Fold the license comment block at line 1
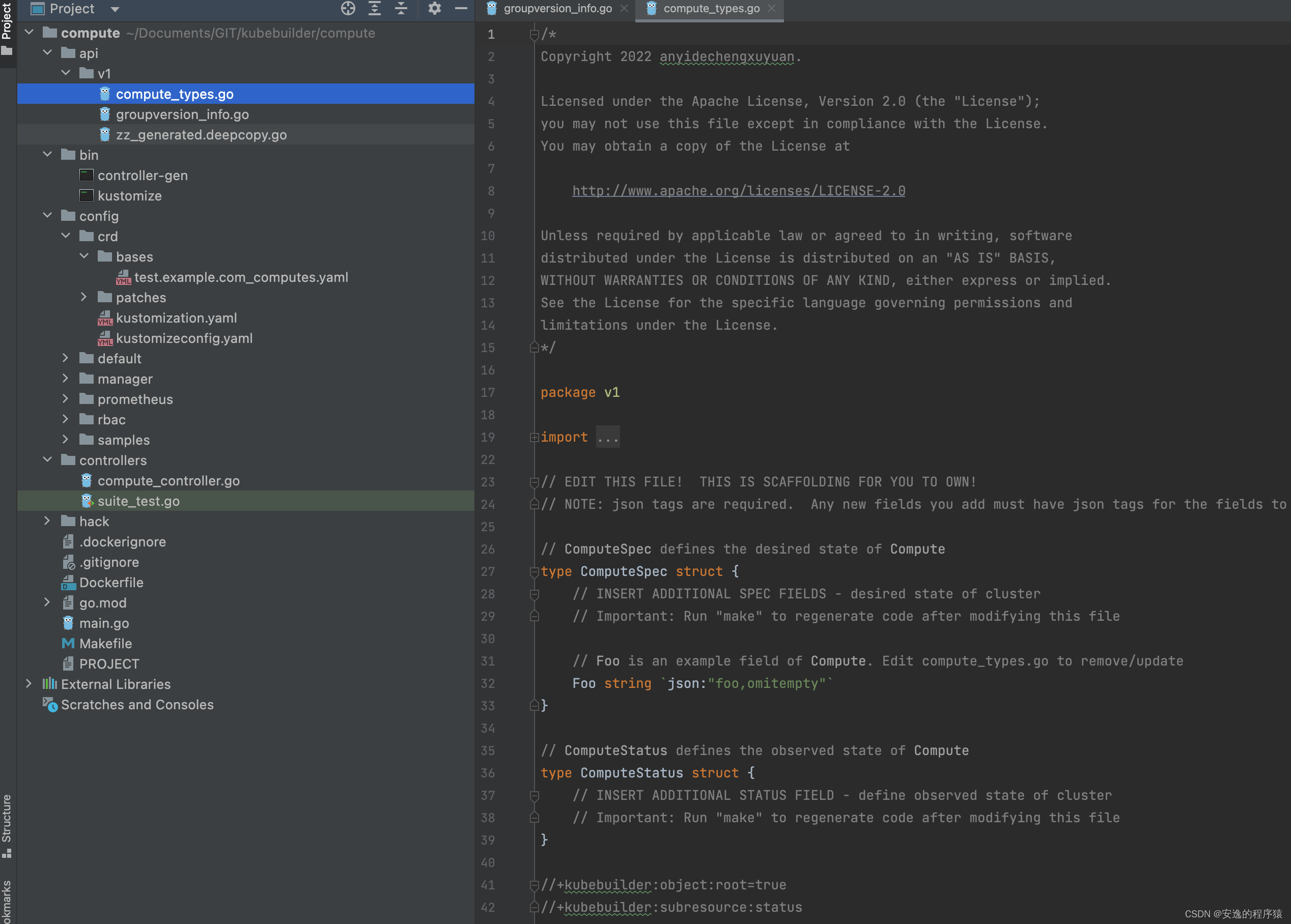Viewport: 1291px width, 924px height. 534,35
